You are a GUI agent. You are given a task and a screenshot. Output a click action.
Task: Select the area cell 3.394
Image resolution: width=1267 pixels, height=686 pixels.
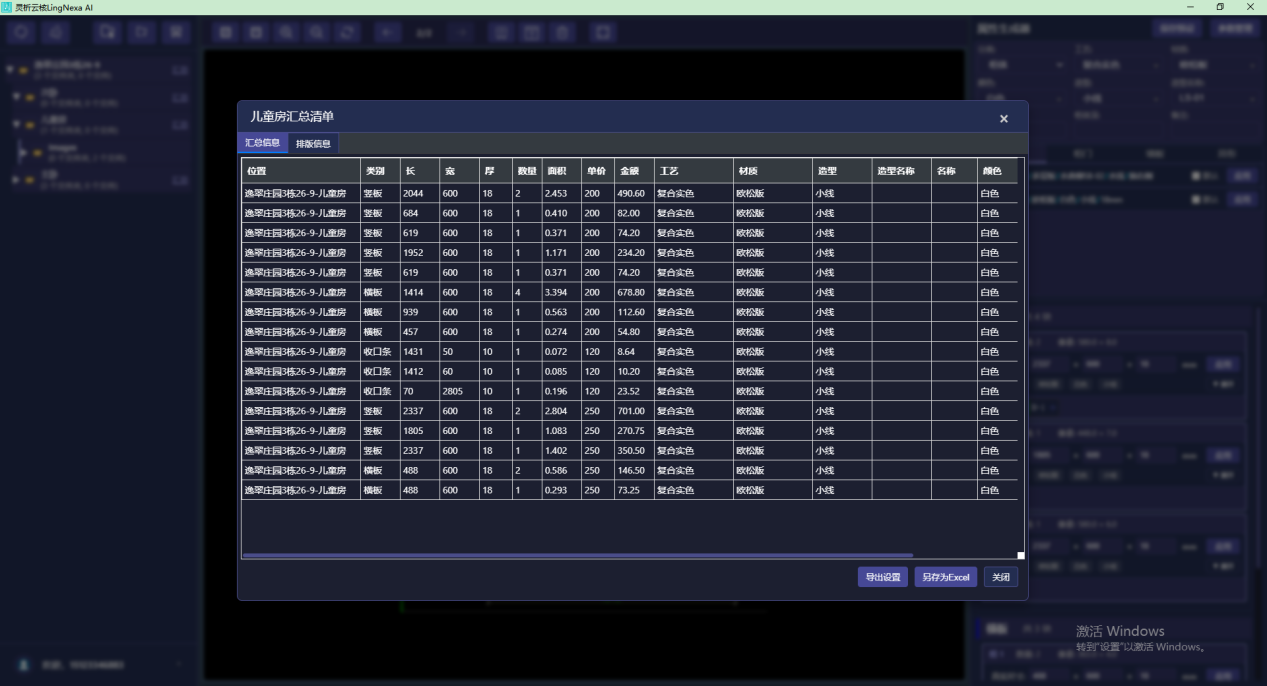pyautogui.click(x=561, y=292)
